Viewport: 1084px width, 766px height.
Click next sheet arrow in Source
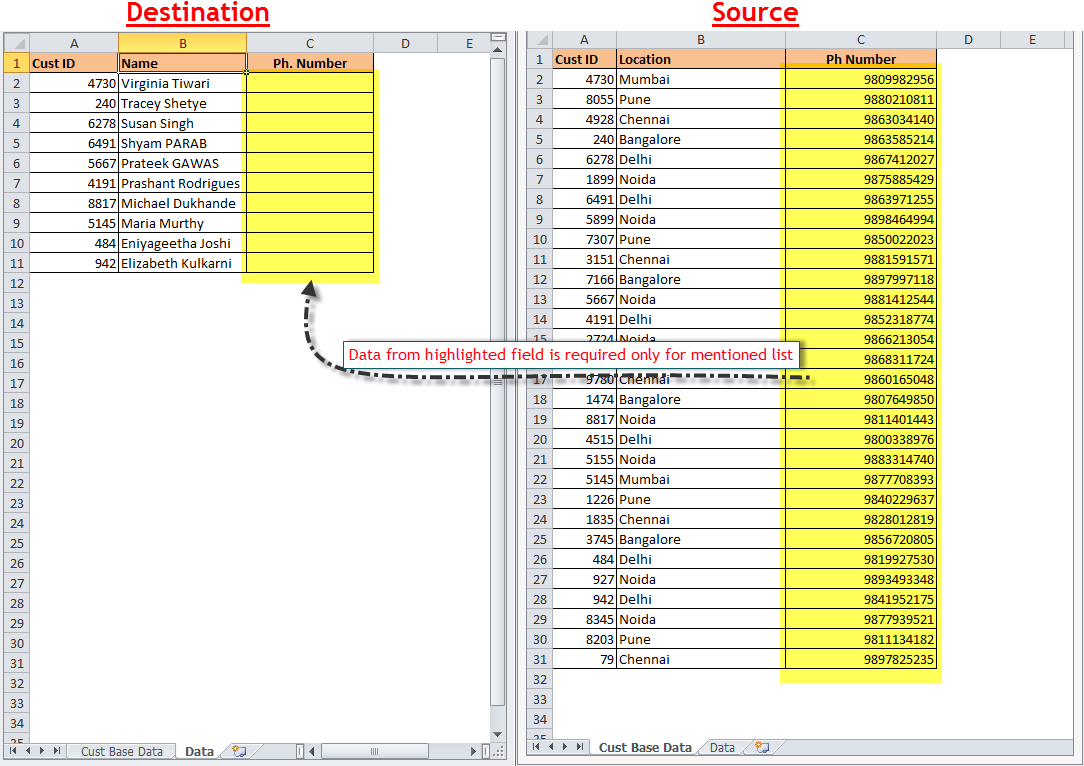click(x=565, y=747)
